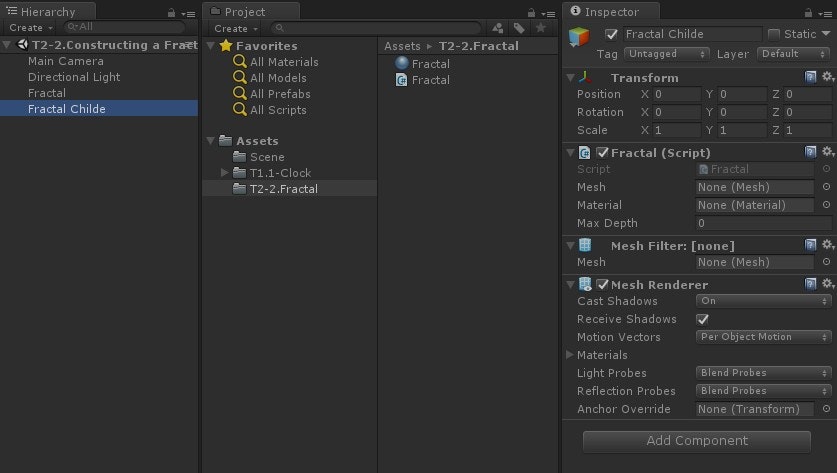837x473 pixels.
Task: Click the Max Depth input field
Action: point(763,223)
